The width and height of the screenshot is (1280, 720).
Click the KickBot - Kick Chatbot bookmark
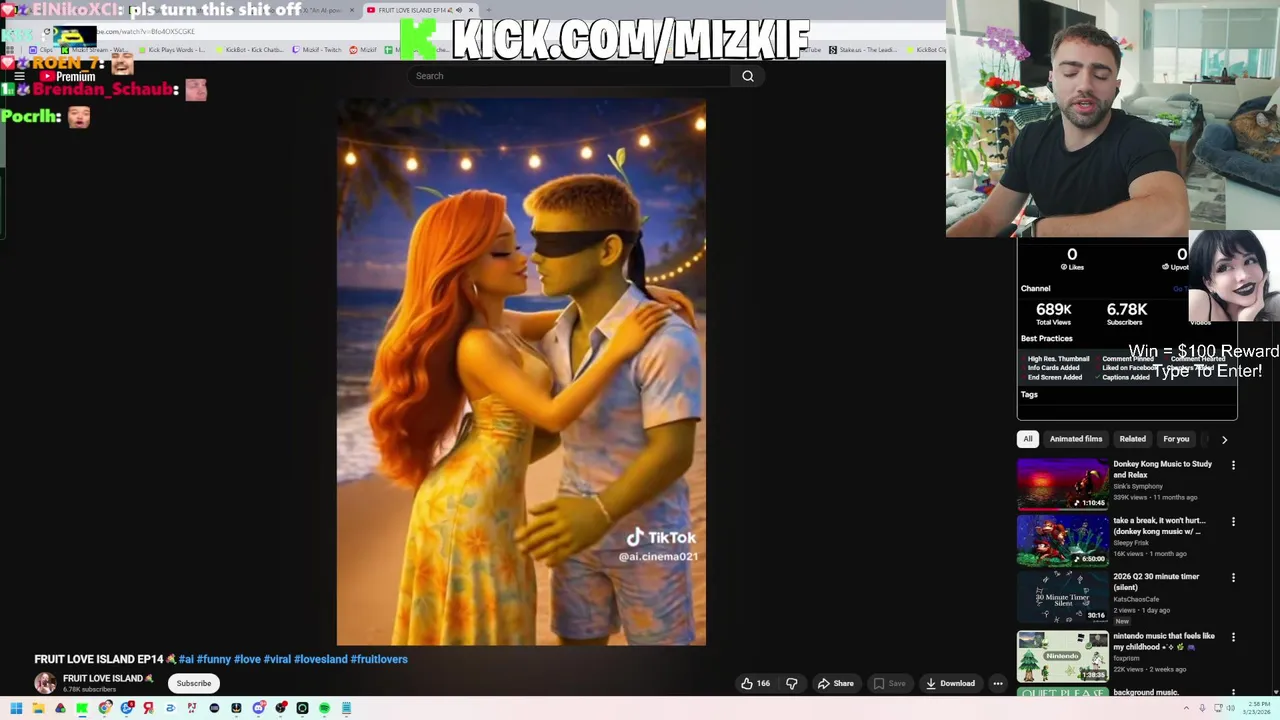[250, 50]
